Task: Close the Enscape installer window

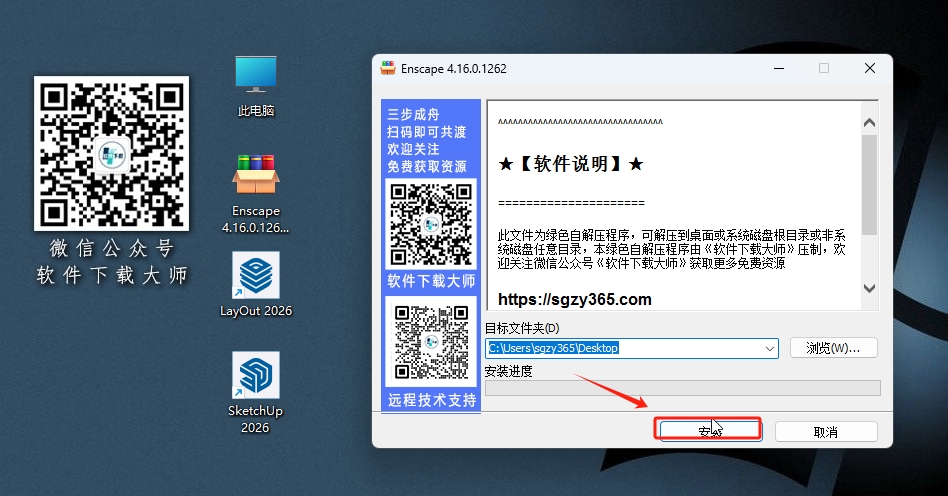Action: point(869,68)
